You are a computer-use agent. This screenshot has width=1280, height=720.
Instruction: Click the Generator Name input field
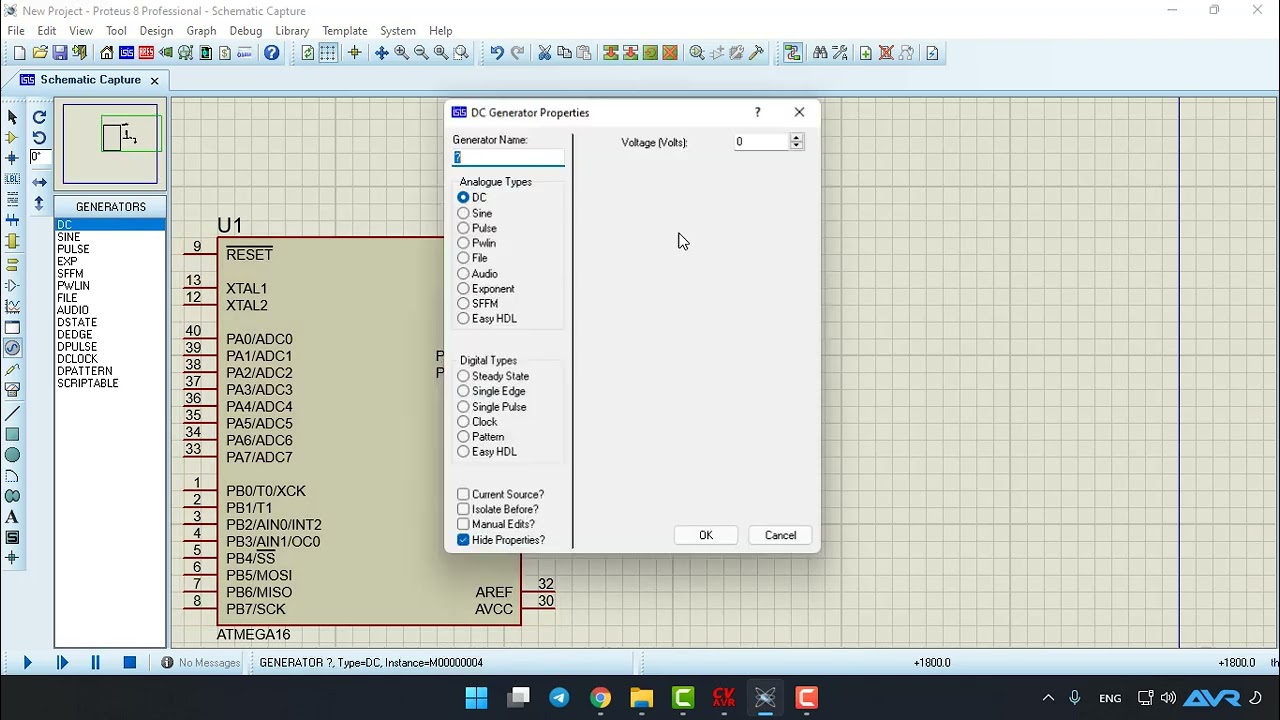click(509, 157)
